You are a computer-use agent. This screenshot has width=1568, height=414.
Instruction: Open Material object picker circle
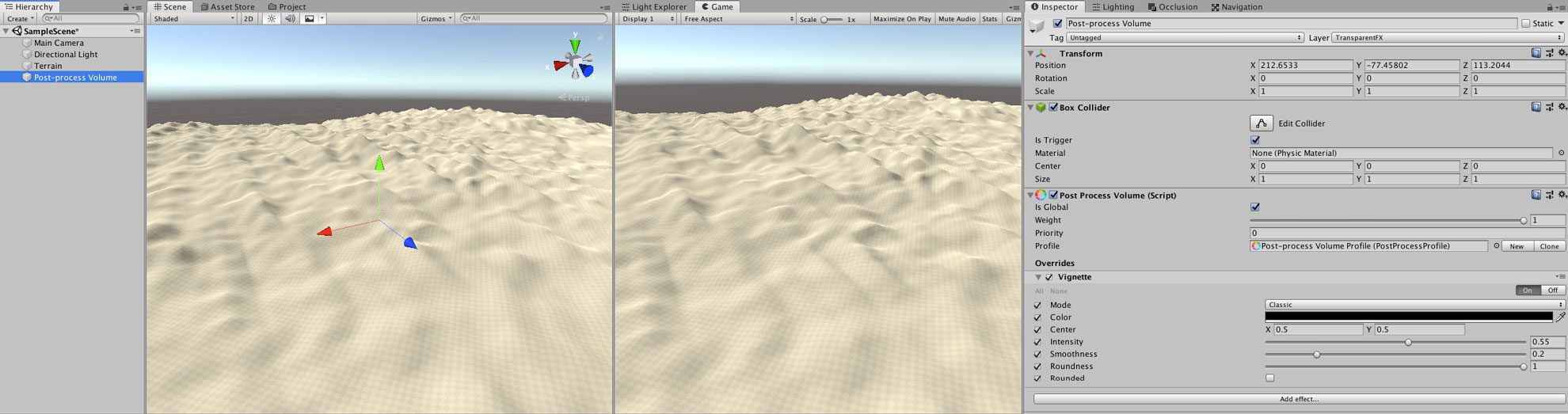pos(1561,153)
